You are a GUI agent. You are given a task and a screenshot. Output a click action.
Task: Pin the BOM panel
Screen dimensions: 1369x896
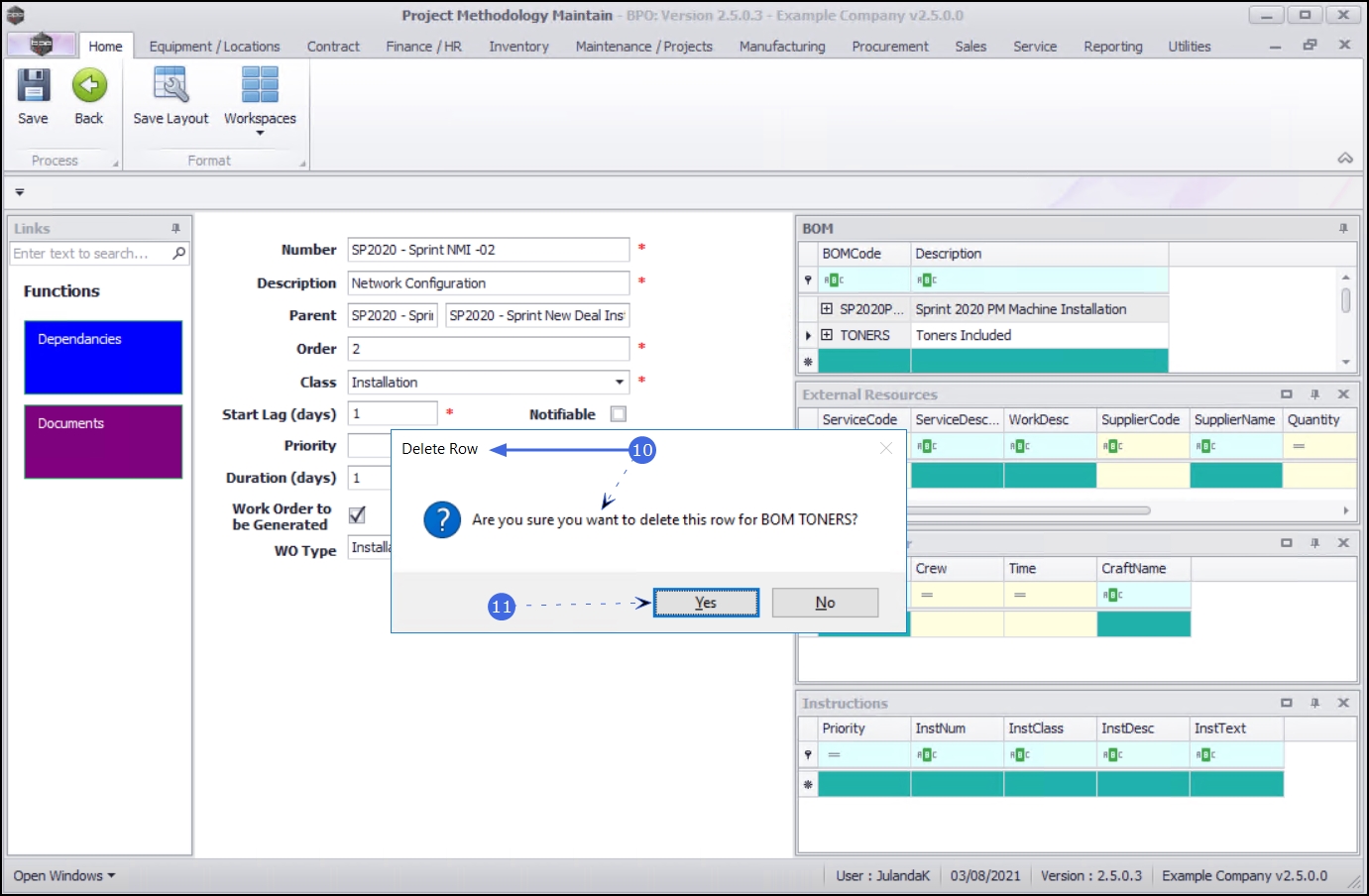point(1343,229)
